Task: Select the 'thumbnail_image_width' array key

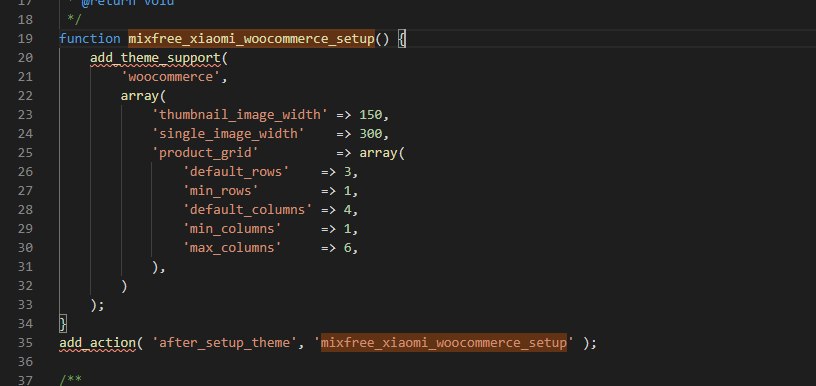Action: [240, 114]
